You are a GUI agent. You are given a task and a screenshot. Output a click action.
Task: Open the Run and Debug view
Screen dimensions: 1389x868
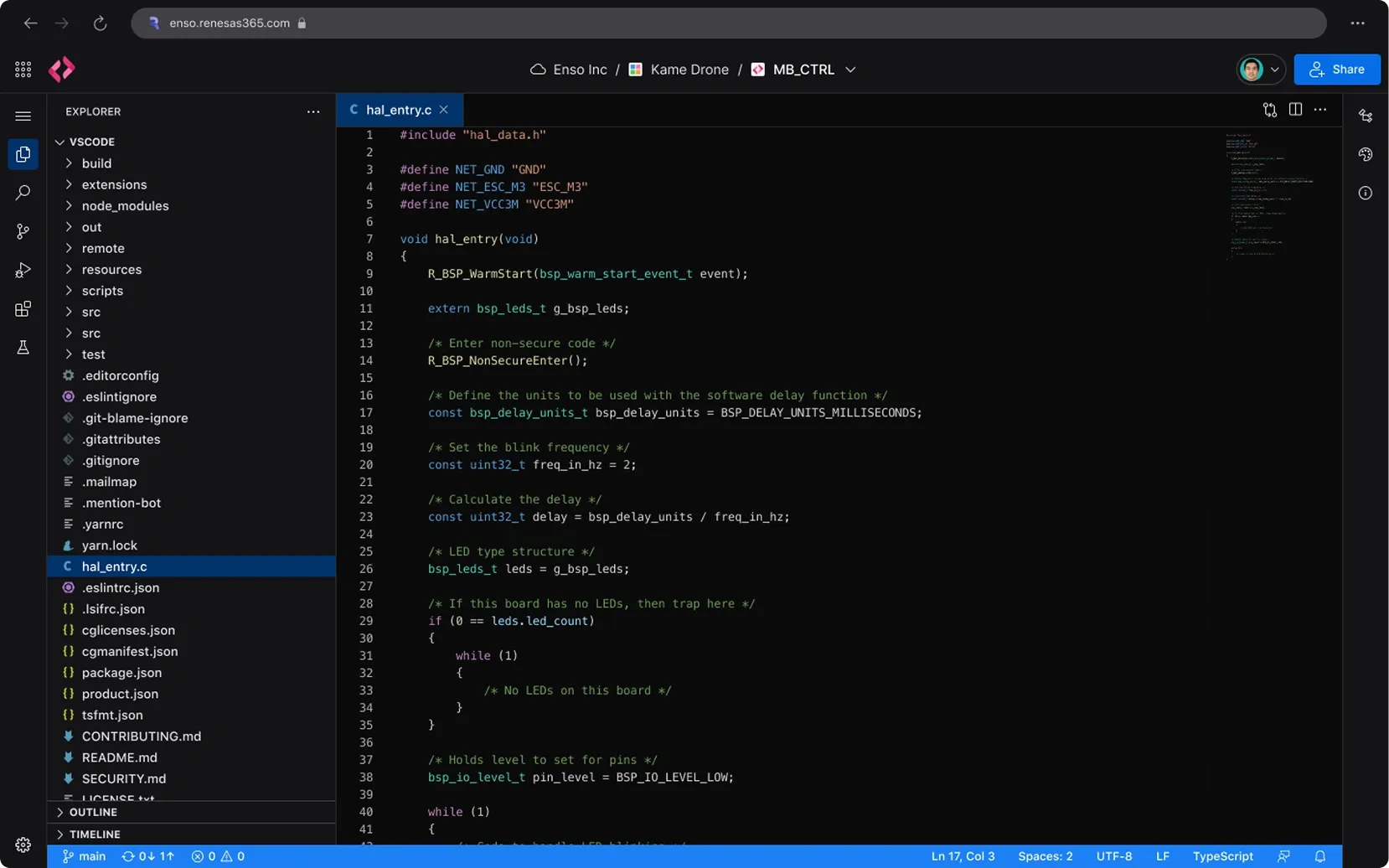coord(23,270)
